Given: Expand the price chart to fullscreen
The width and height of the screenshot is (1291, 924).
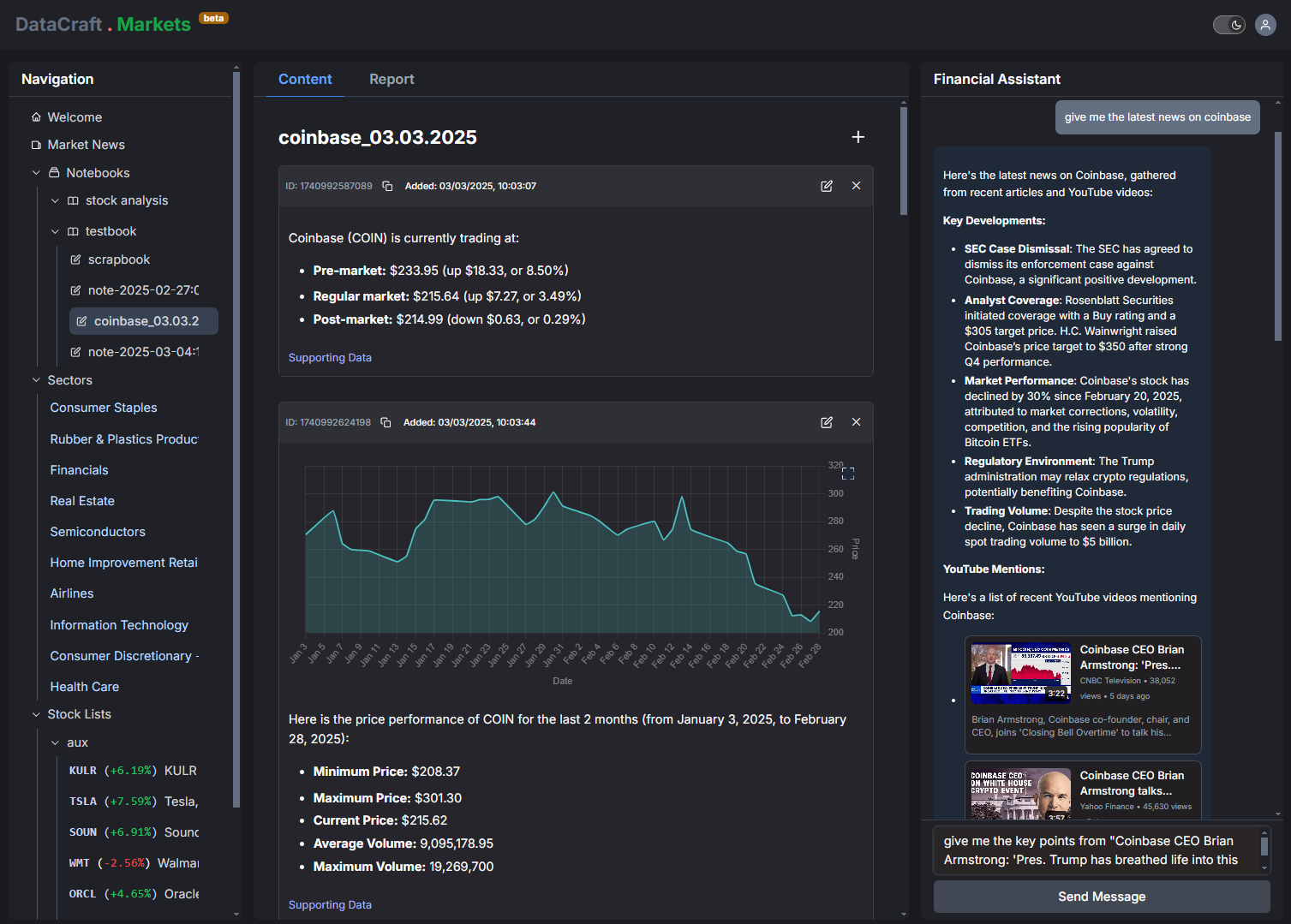Looking at the screenshot, I should point(848,474).
